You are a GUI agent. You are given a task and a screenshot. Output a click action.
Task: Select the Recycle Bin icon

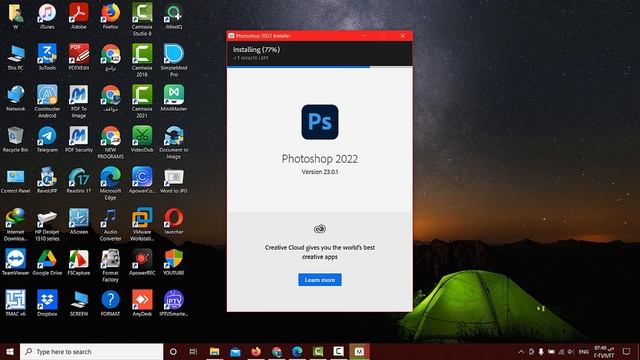(16, 140)
